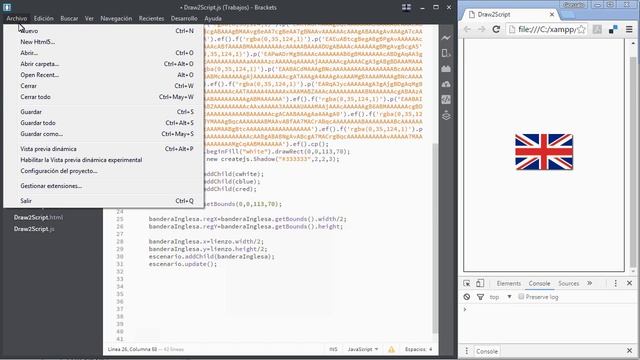Open Draw2Script.html in the file tree
640x360 pixels.
(x=38, y=217)
